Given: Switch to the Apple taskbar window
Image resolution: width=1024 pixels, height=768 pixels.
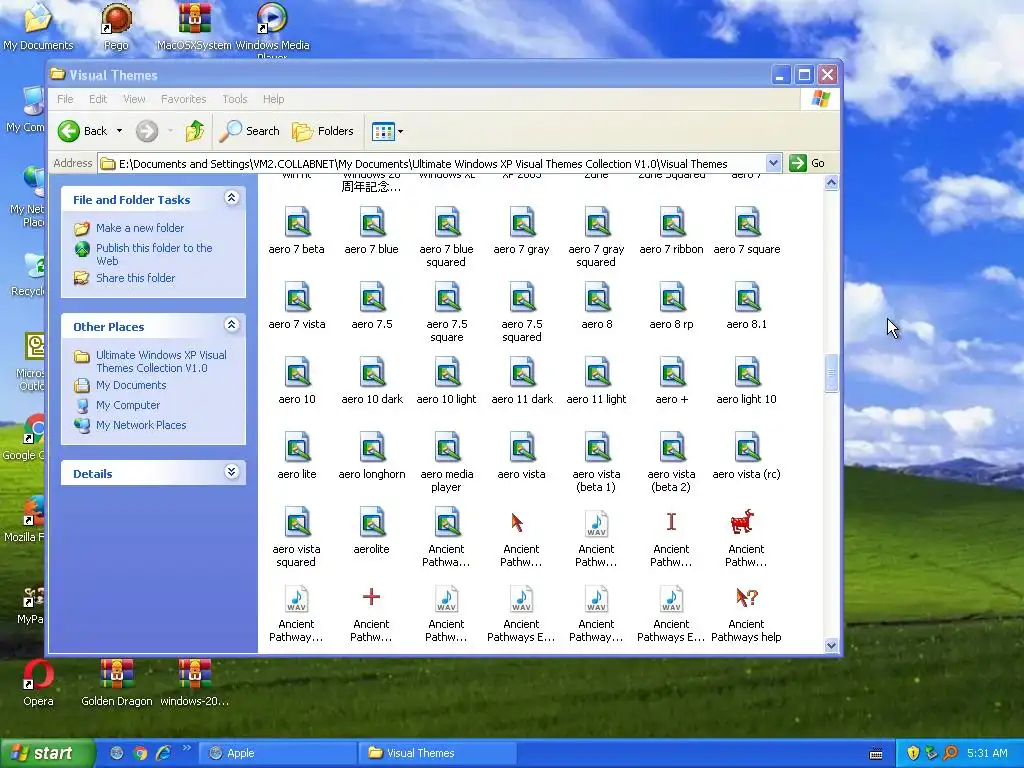Looking at the screenshot, I should [278, 753].
